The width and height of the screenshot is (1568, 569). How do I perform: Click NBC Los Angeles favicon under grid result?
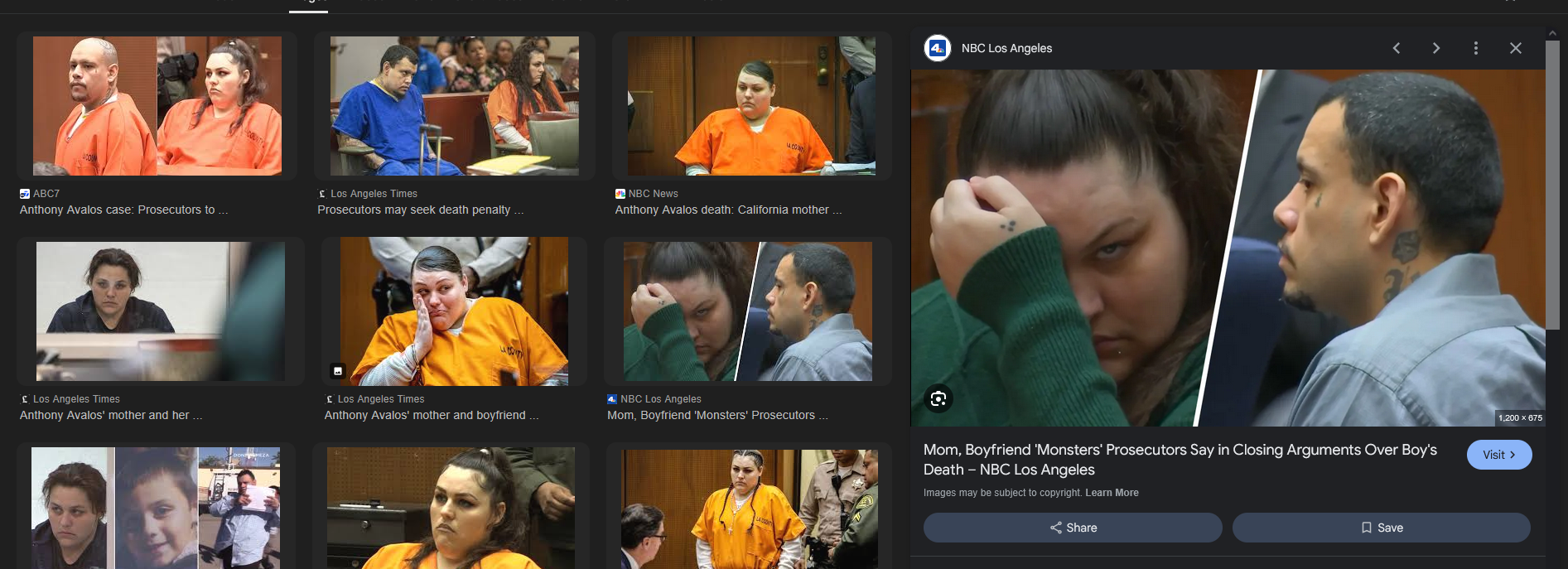click(x=612, y=399)
